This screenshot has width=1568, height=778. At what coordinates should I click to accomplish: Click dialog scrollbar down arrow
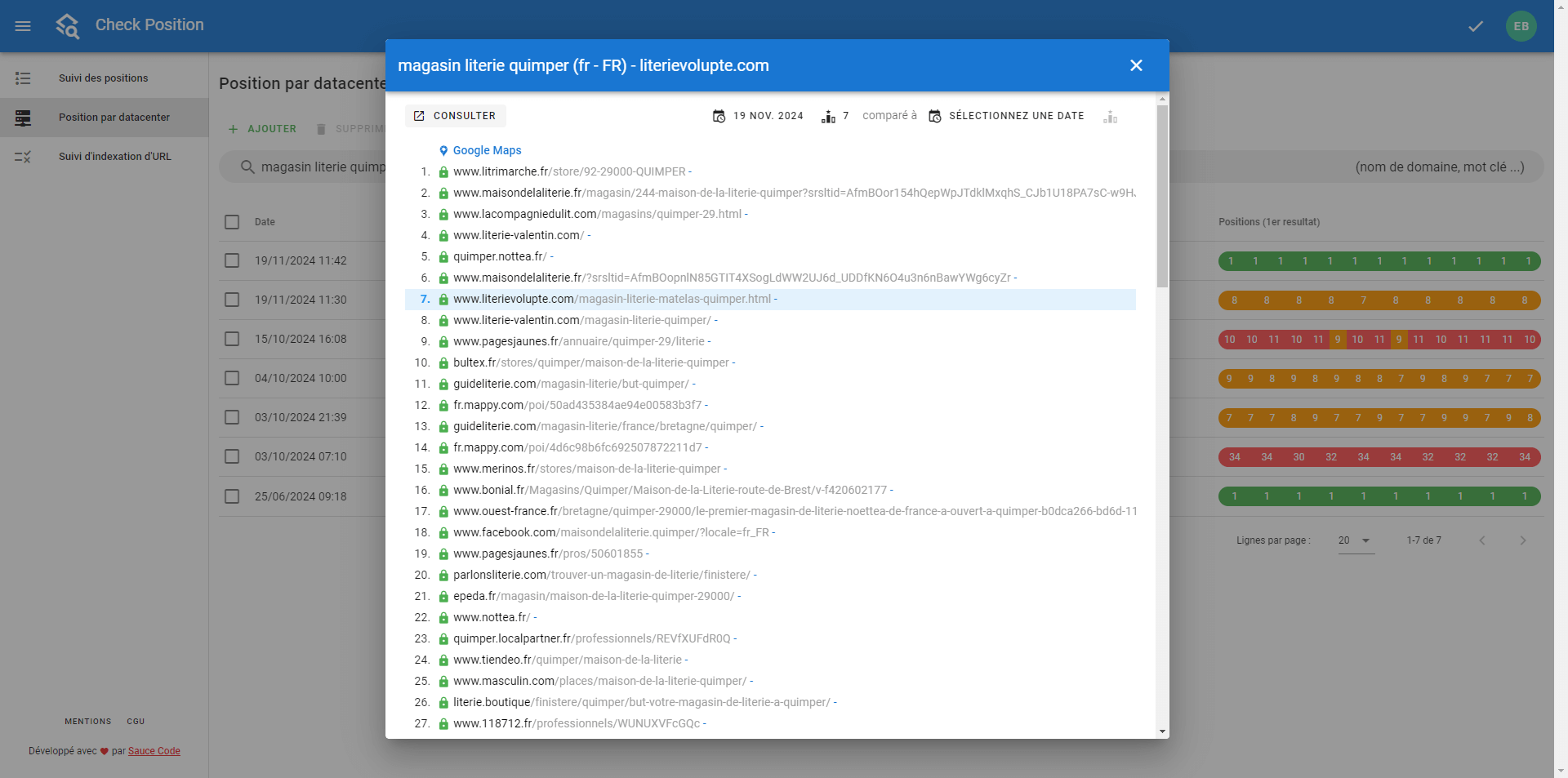(x=1162, y=731)
